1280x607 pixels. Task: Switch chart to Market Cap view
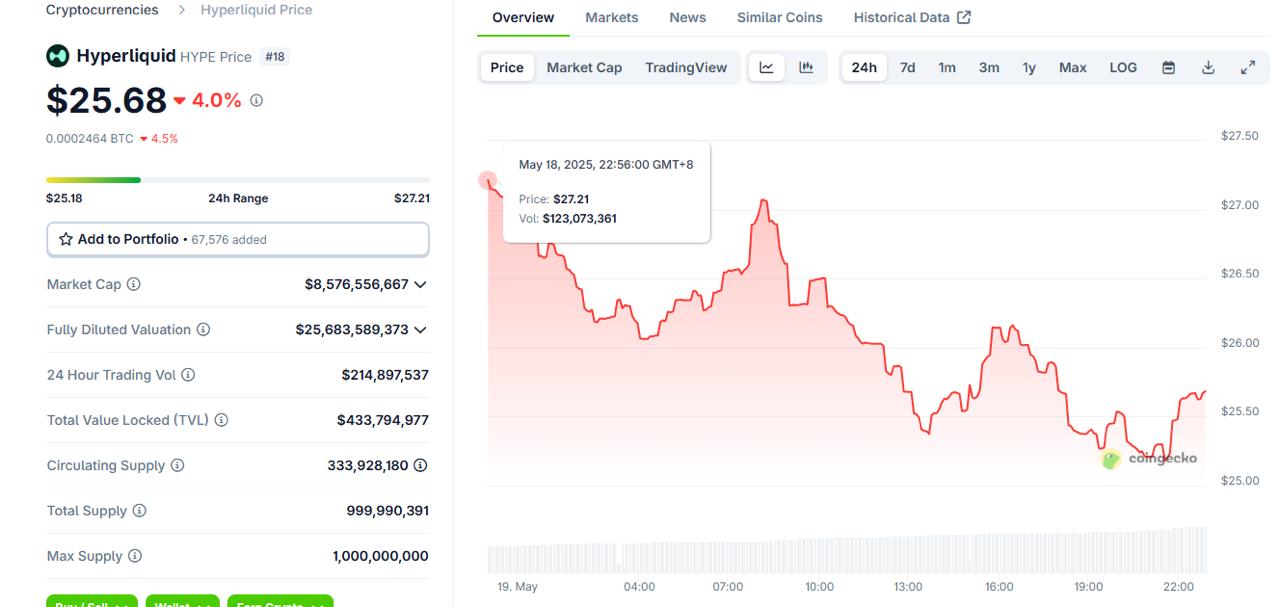tap(584, 67)
